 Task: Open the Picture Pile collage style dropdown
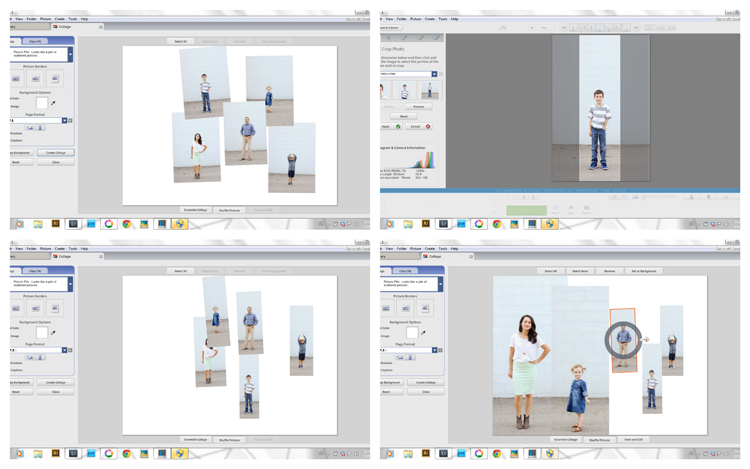70,55
